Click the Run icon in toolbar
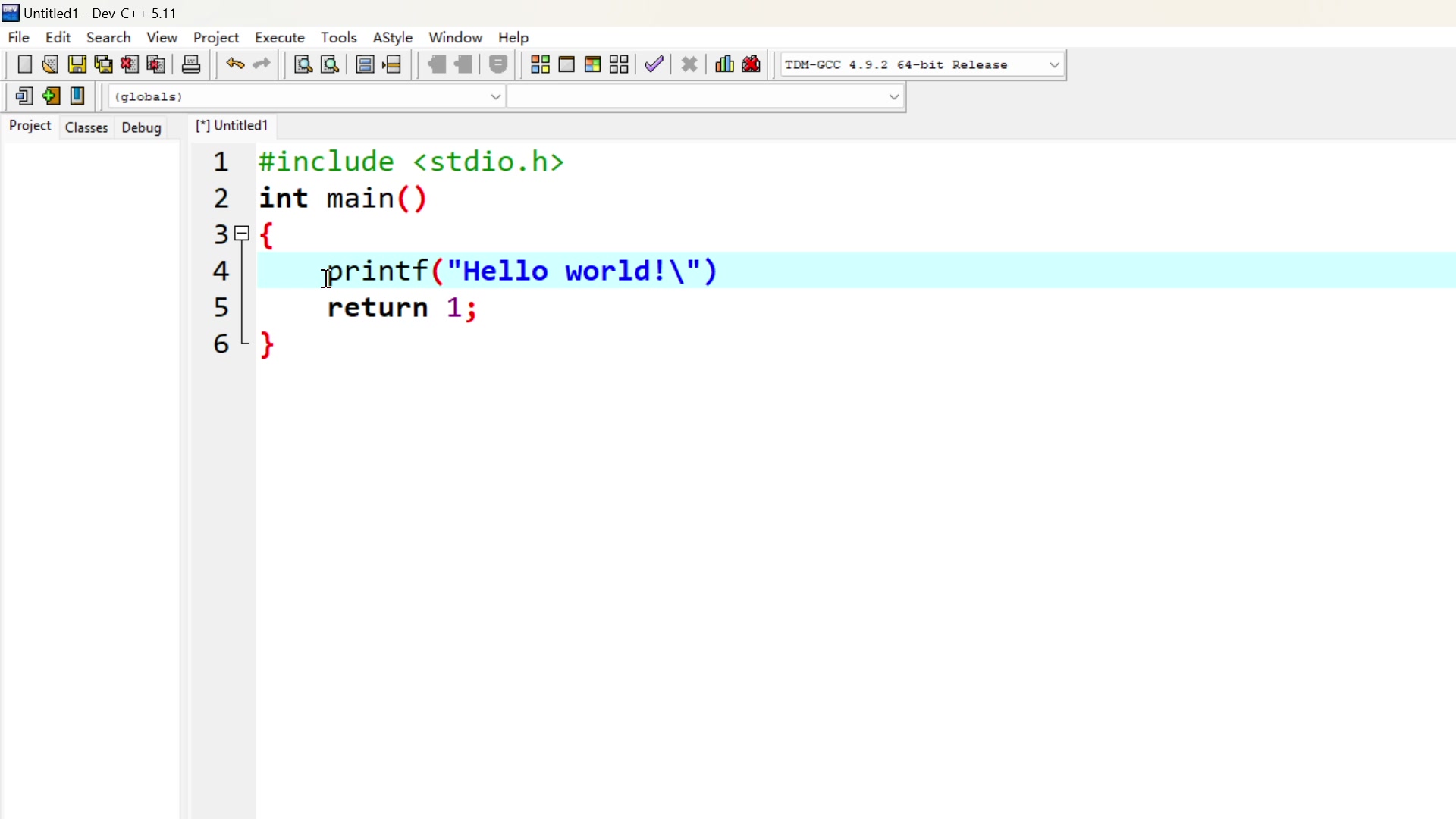The width and height of the screenshot is (1456, 819). click(x=566, y=64)
